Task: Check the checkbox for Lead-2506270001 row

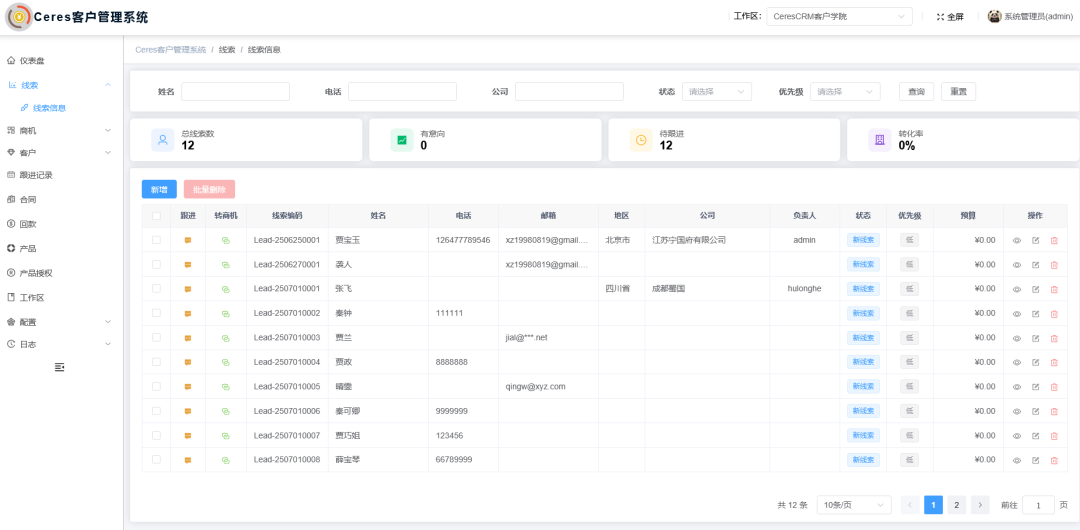Action: 156,265
